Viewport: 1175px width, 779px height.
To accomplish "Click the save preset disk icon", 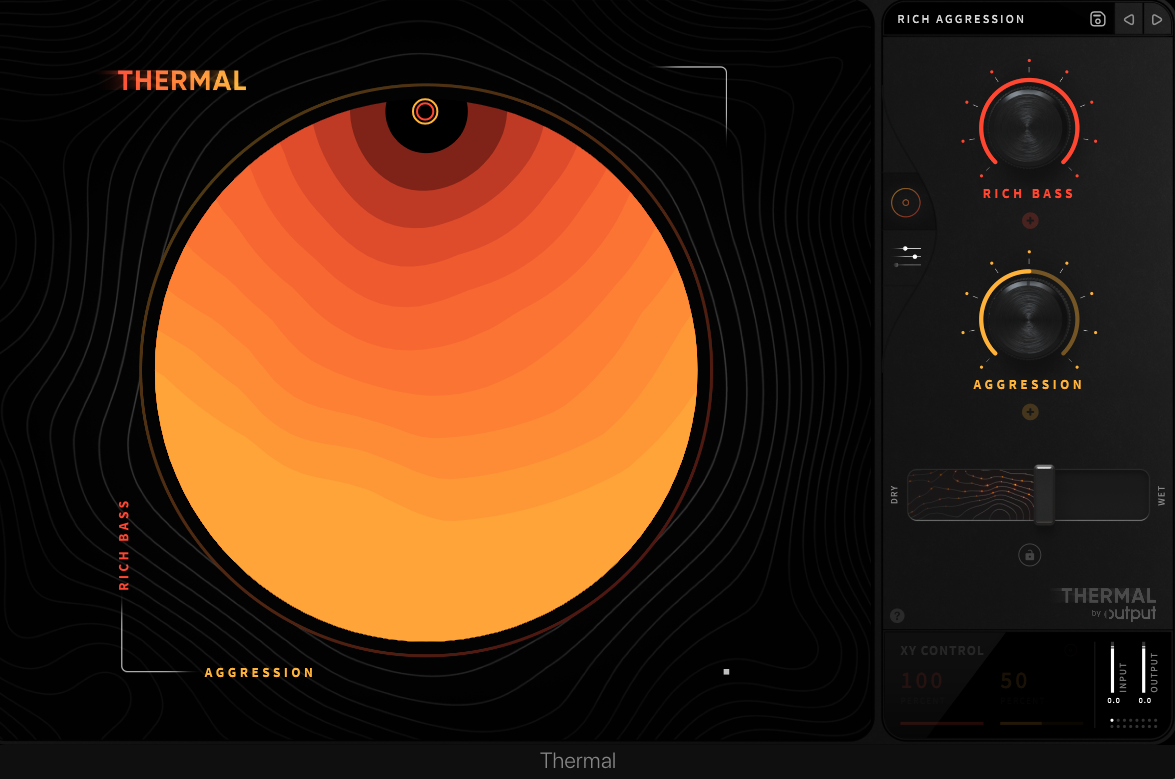I will tap(1097, 19).
